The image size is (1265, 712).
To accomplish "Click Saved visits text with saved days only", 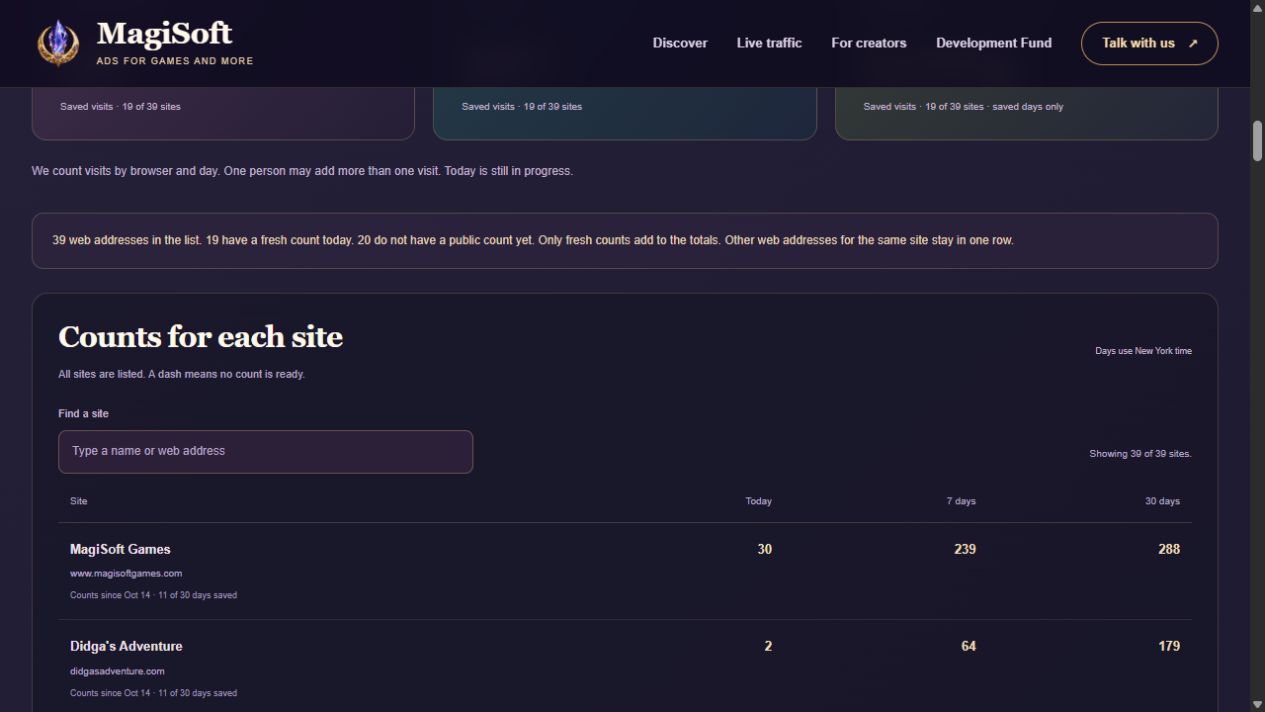I will point(963,106).
